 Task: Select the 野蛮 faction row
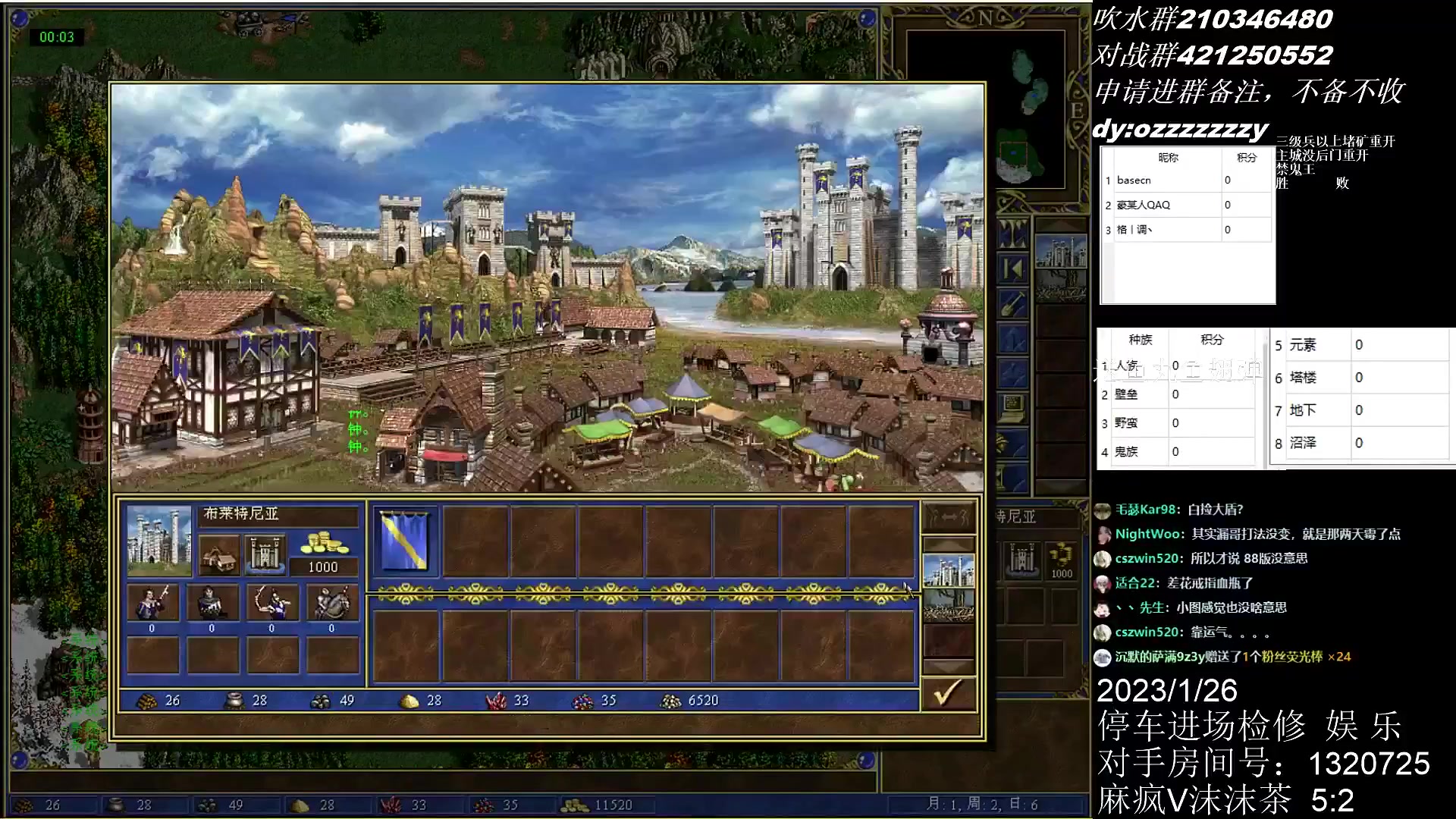pyautogui.click(x=1177, y=423)
